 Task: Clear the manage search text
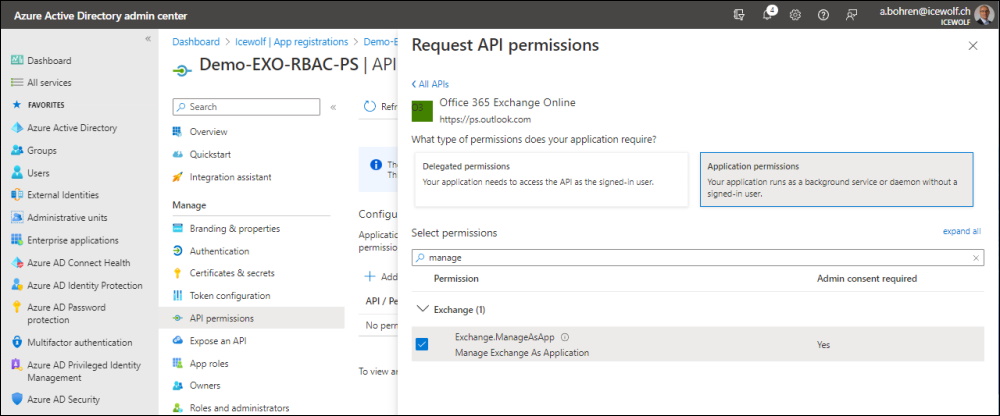976,258
